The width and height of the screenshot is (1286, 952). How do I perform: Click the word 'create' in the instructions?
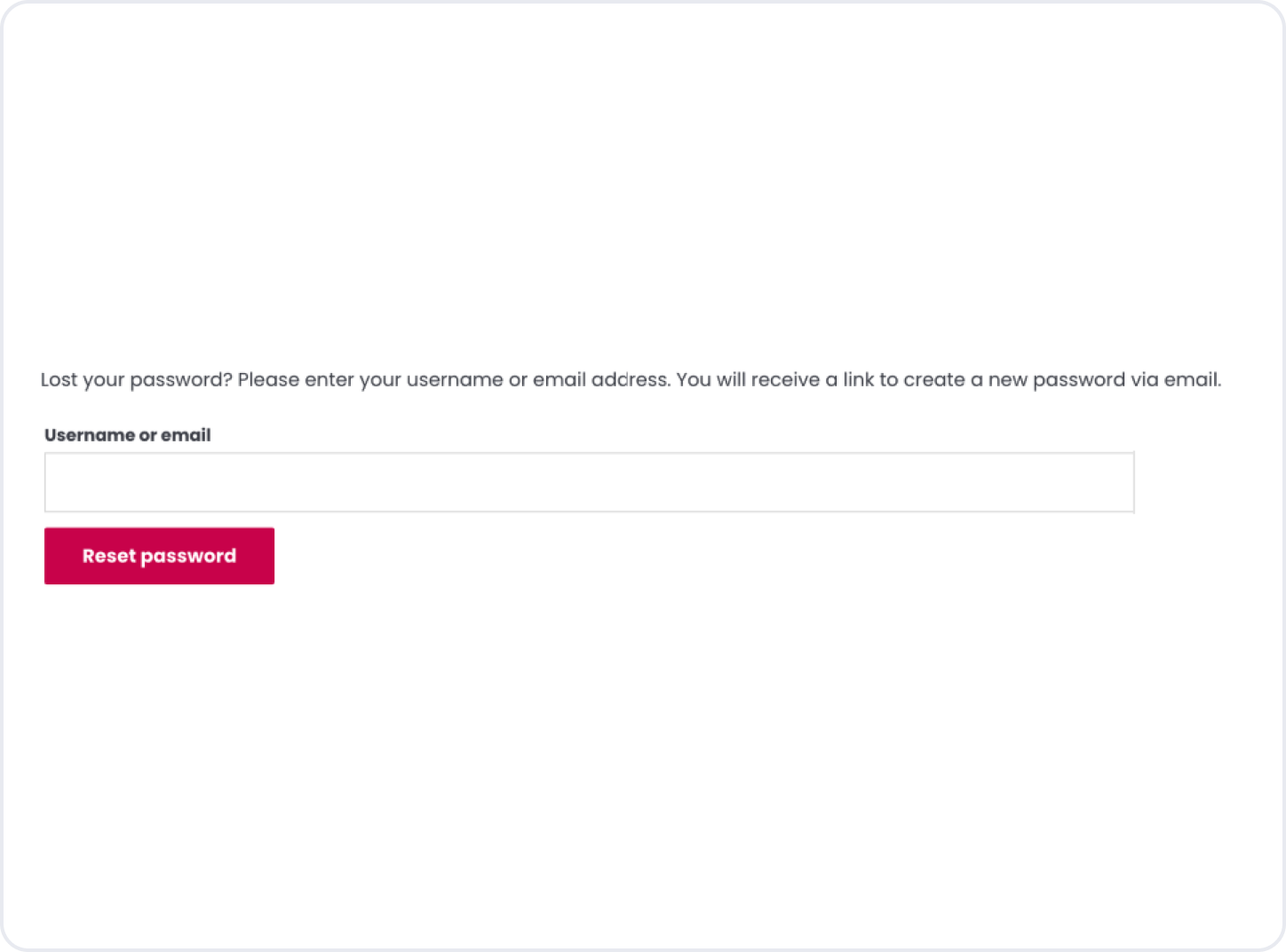point(934,380)
